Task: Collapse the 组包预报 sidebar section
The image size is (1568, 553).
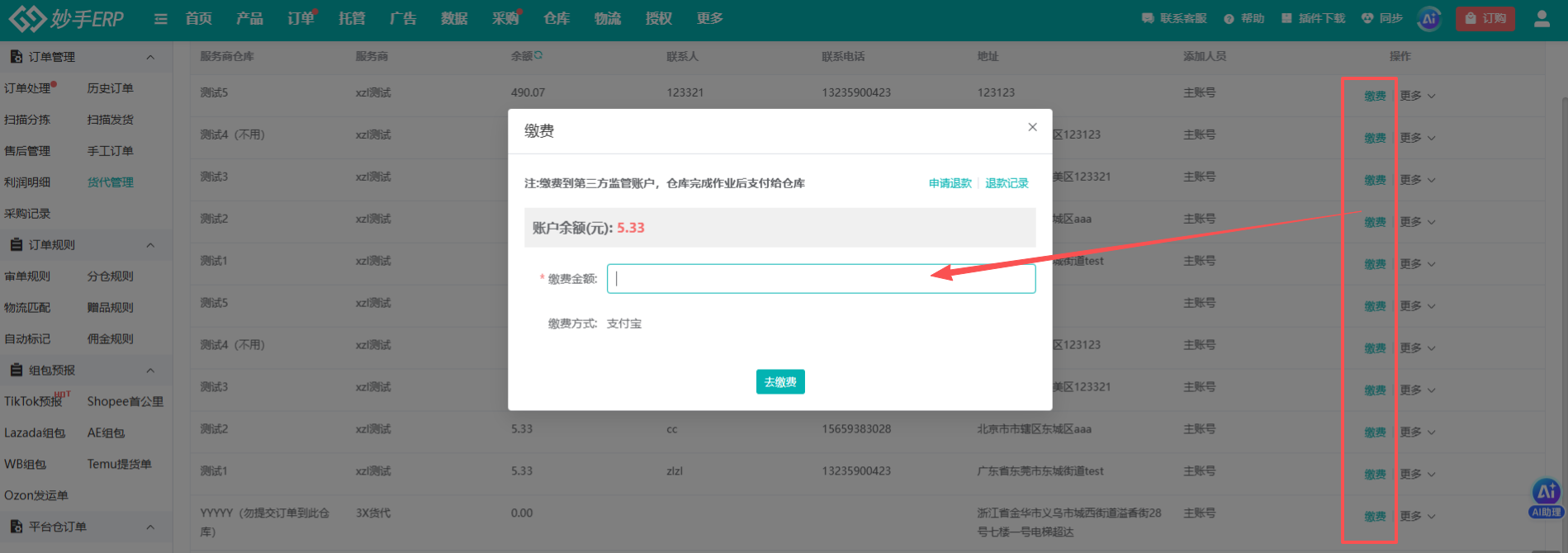Action: click(x=150, y=371)
